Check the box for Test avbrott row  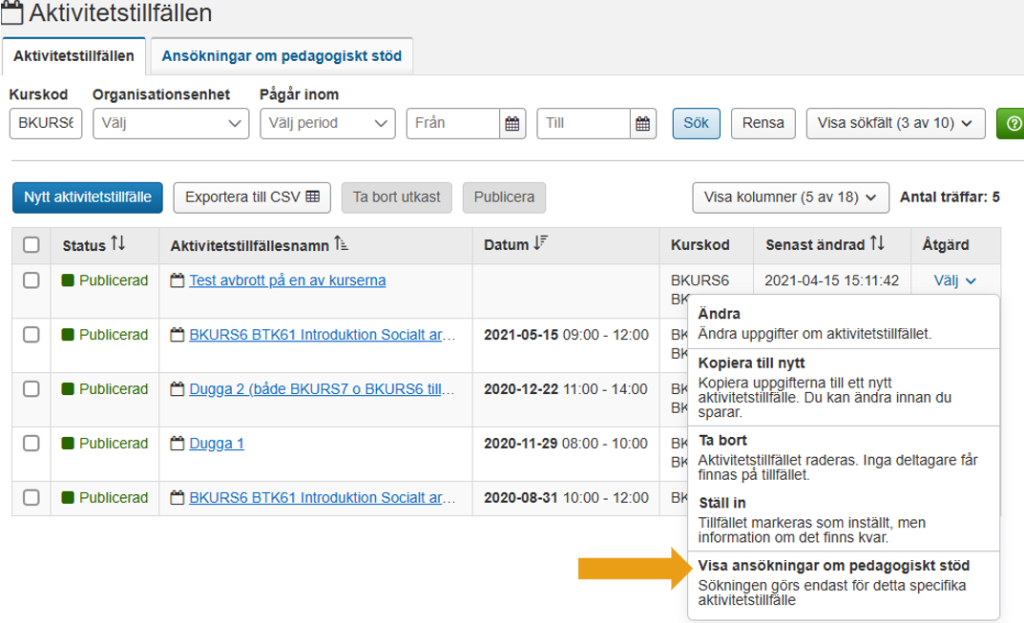31,281
